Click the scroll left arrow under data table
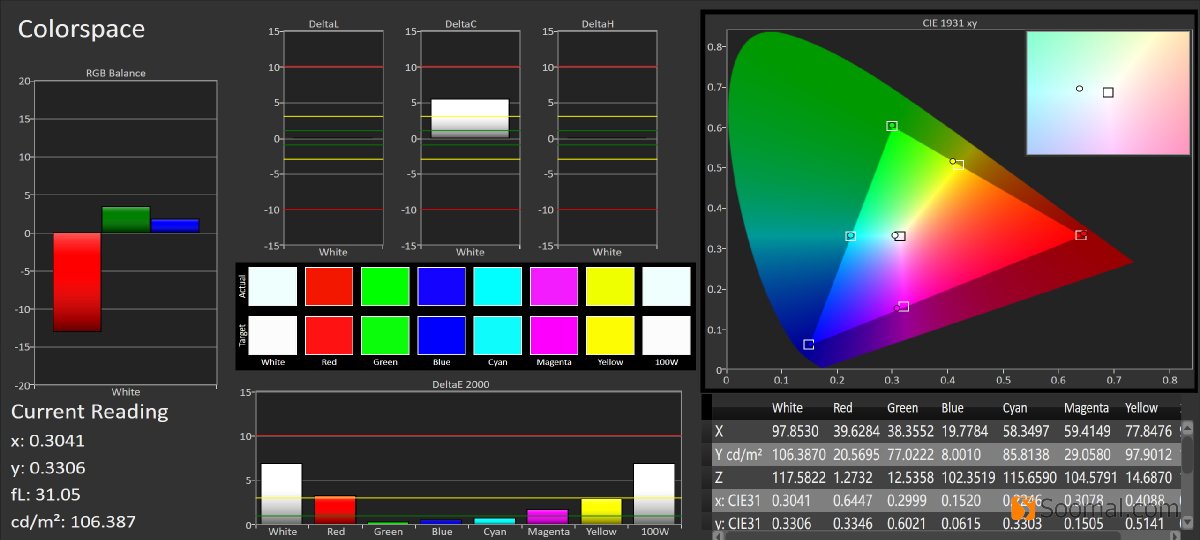Screen dimensions: 1200x540 coord(718,534)
